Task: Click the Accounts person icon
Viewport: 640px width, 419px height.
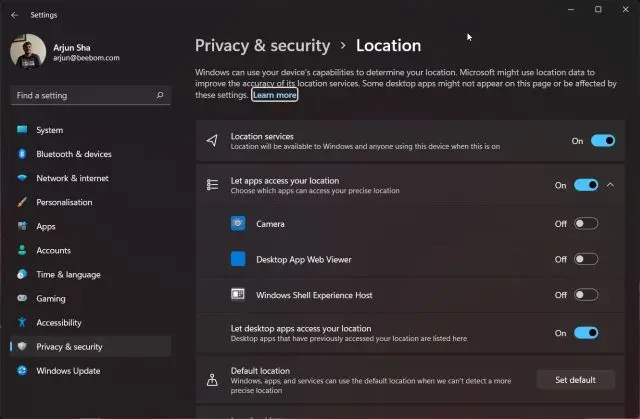Action: (x=22, y=250)
